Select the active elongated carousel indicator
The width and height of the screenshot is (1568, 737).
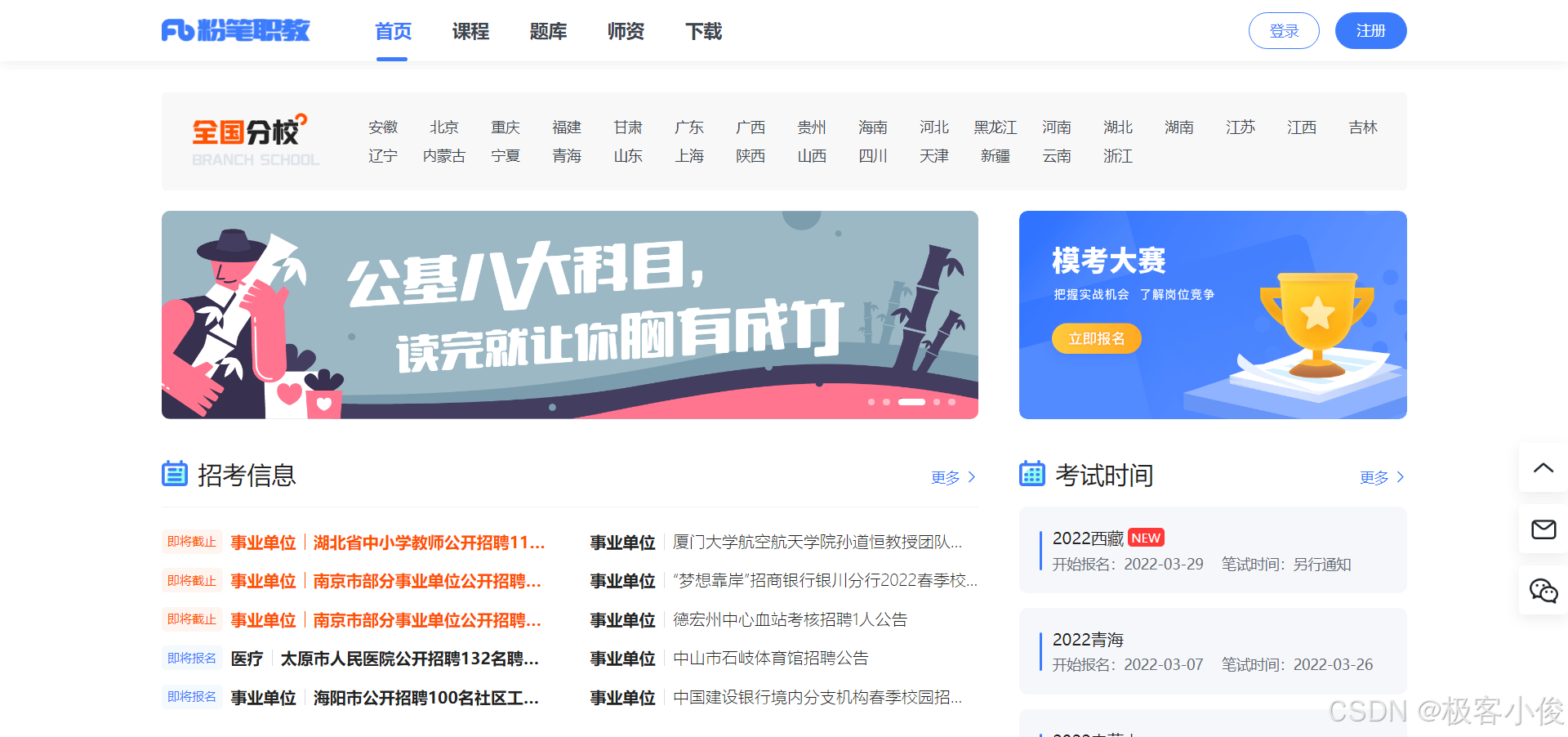(911, 402)
